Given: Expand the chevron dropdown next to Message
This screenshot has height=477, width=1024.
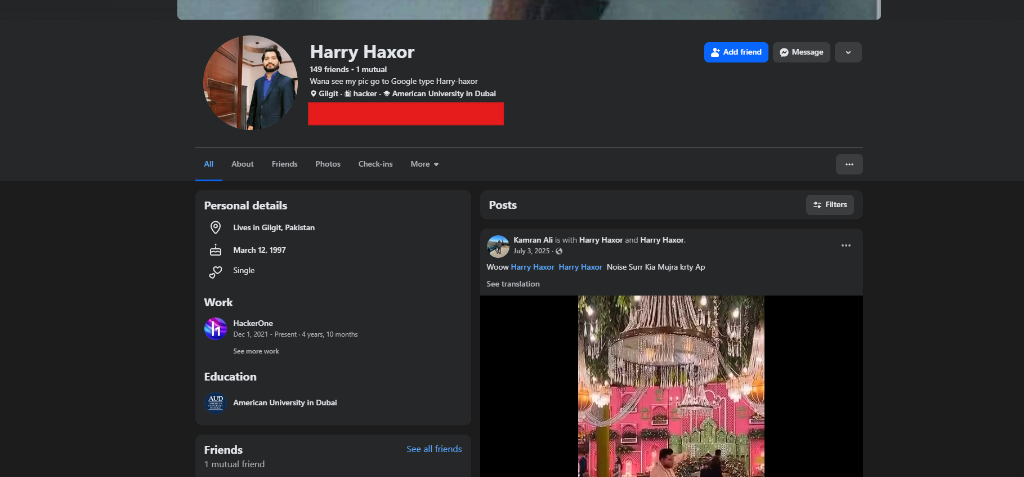Looking at the screenshot, I should (x=848, y=52).
